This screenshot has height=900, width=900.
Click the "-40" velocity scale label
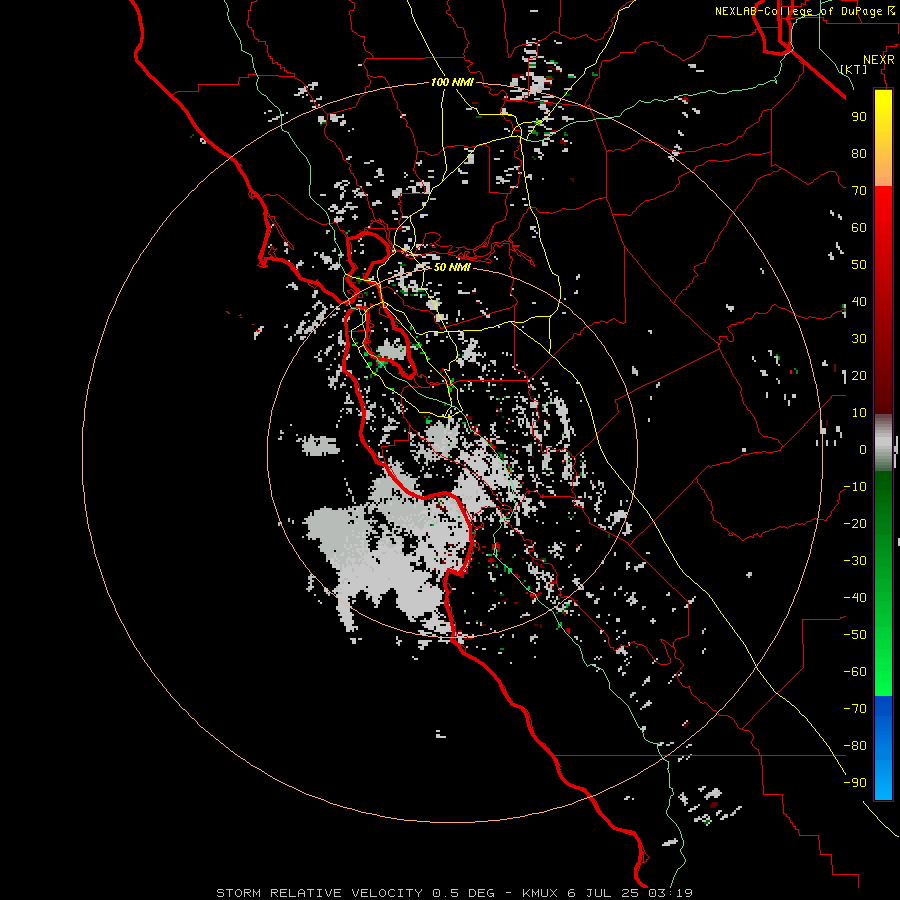tap(855, 598)
